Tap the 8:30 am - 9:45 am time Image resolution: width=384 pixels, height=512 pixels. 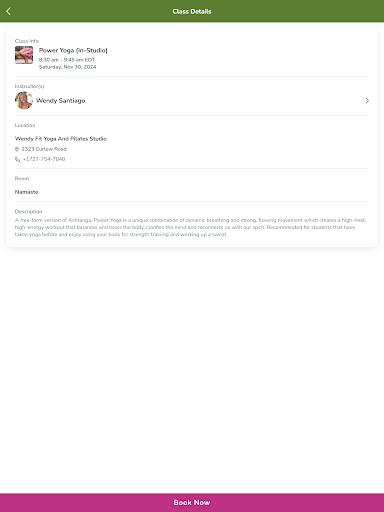click(x=67, y=60)
